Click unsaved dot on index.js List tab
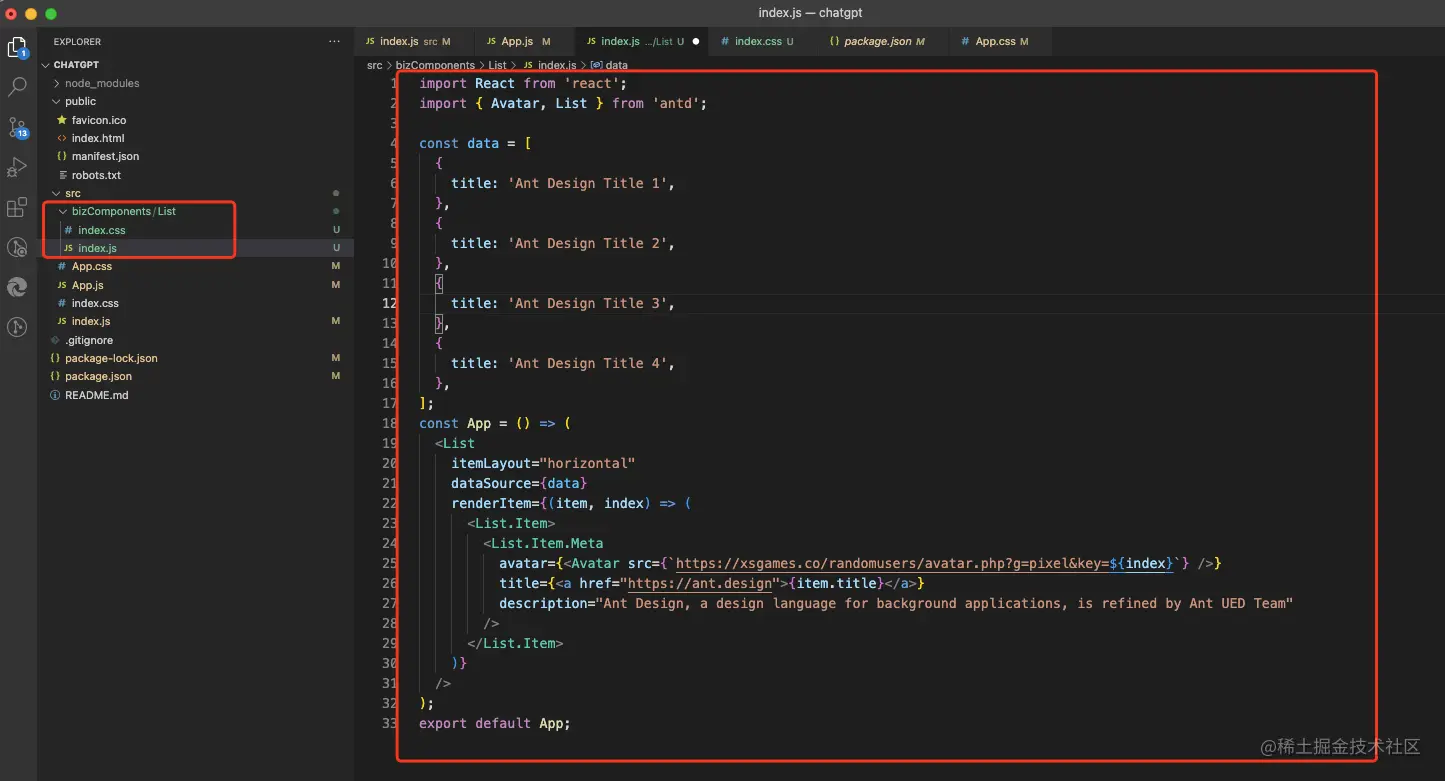 click(x=696, y=41)
